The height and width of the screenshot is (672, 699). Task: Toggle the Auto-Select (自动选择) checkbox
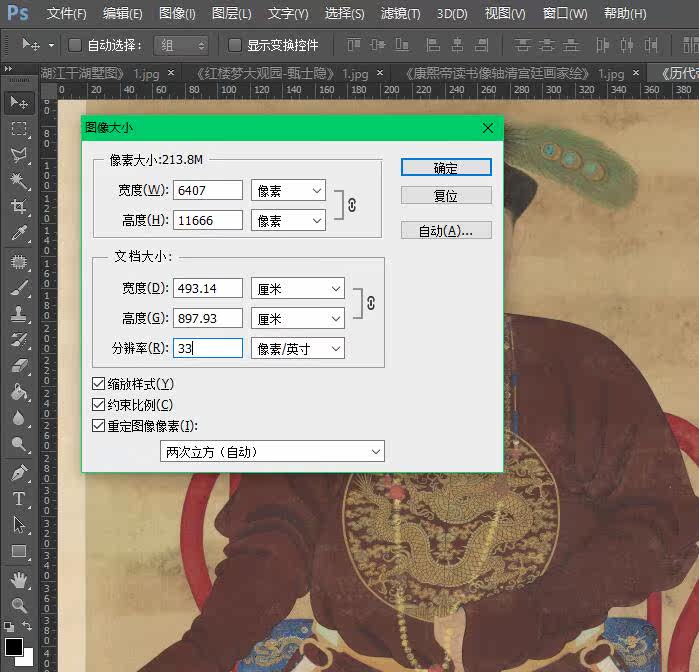point(75,45)
